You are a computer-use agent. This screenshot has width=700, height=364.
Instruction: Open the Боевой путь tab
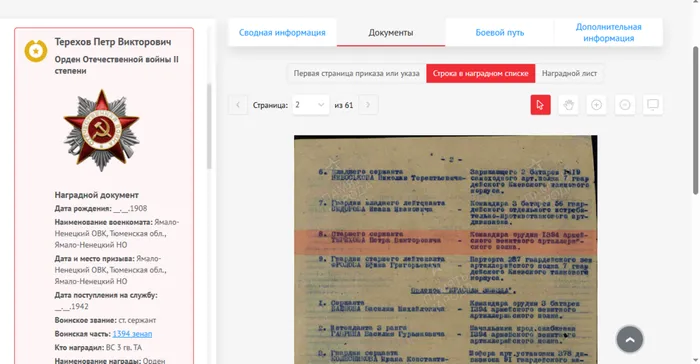500,33
